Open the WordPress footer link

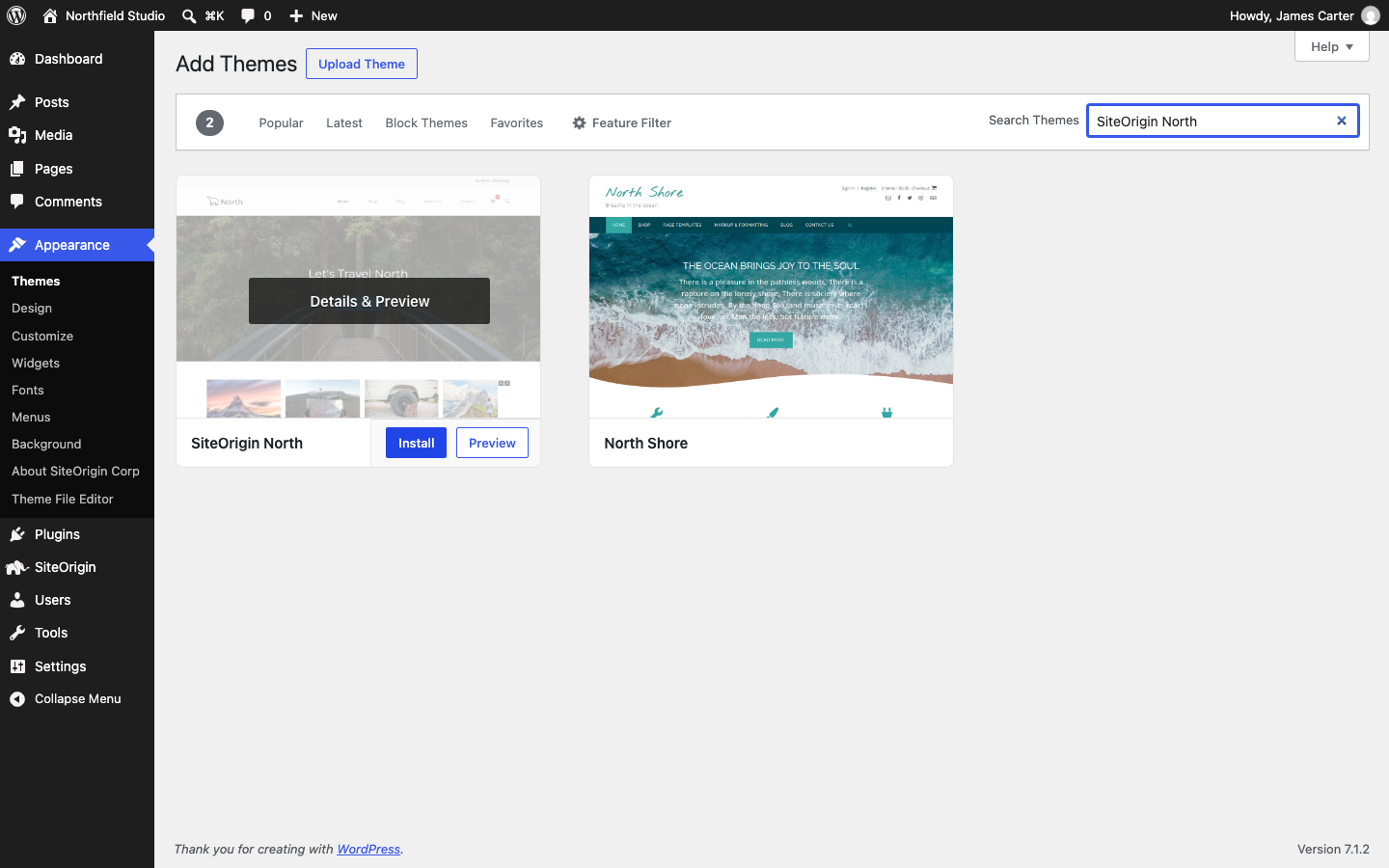pos(368,849)
